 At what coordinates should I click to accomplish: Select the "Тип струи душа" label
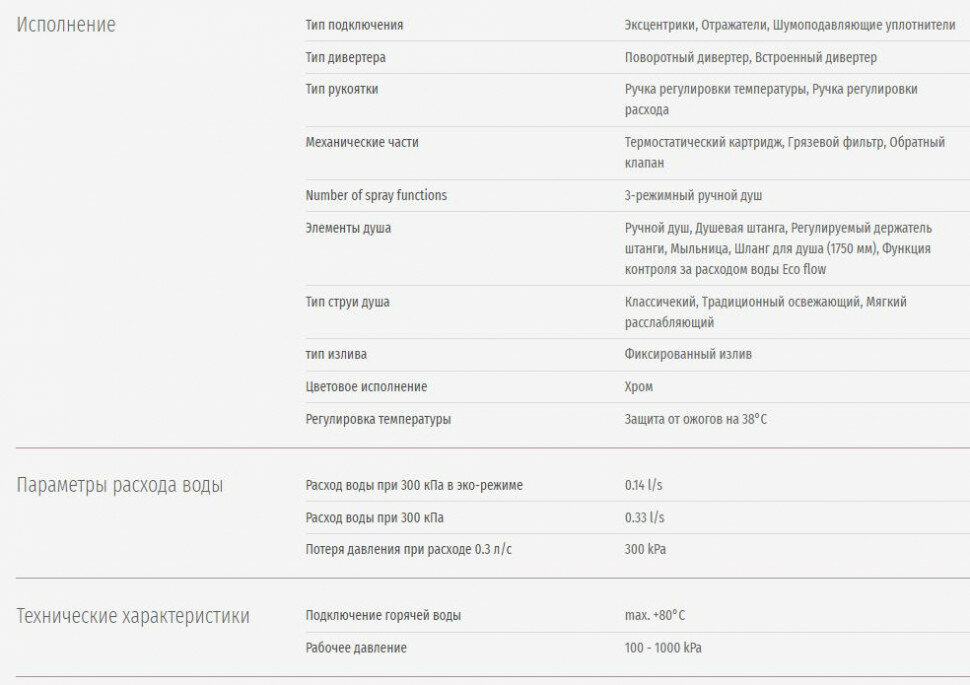click(x=347, y=302)
